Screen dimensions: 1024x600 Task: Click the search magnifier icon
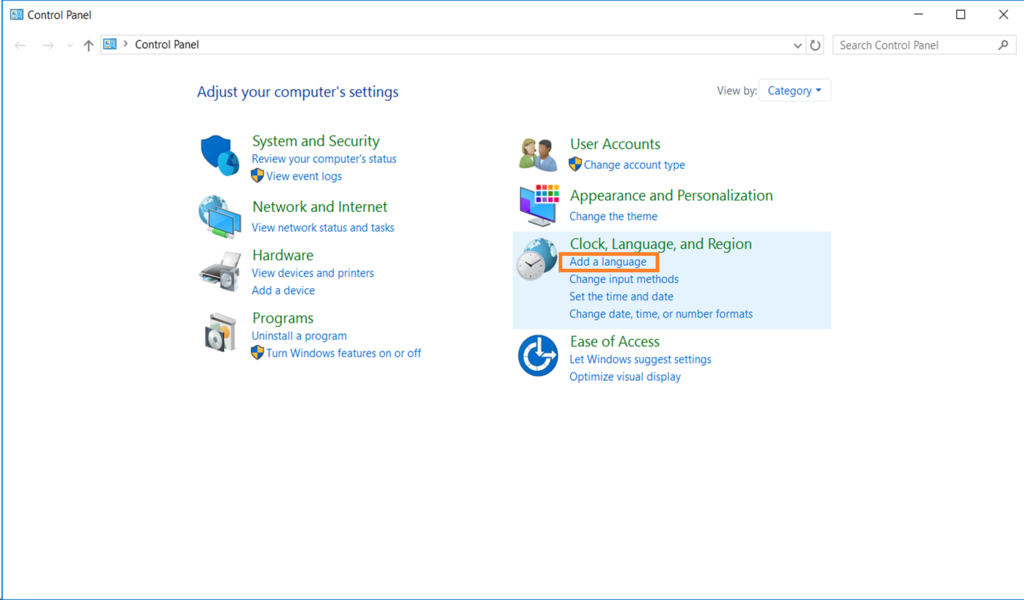point(1003,45)
